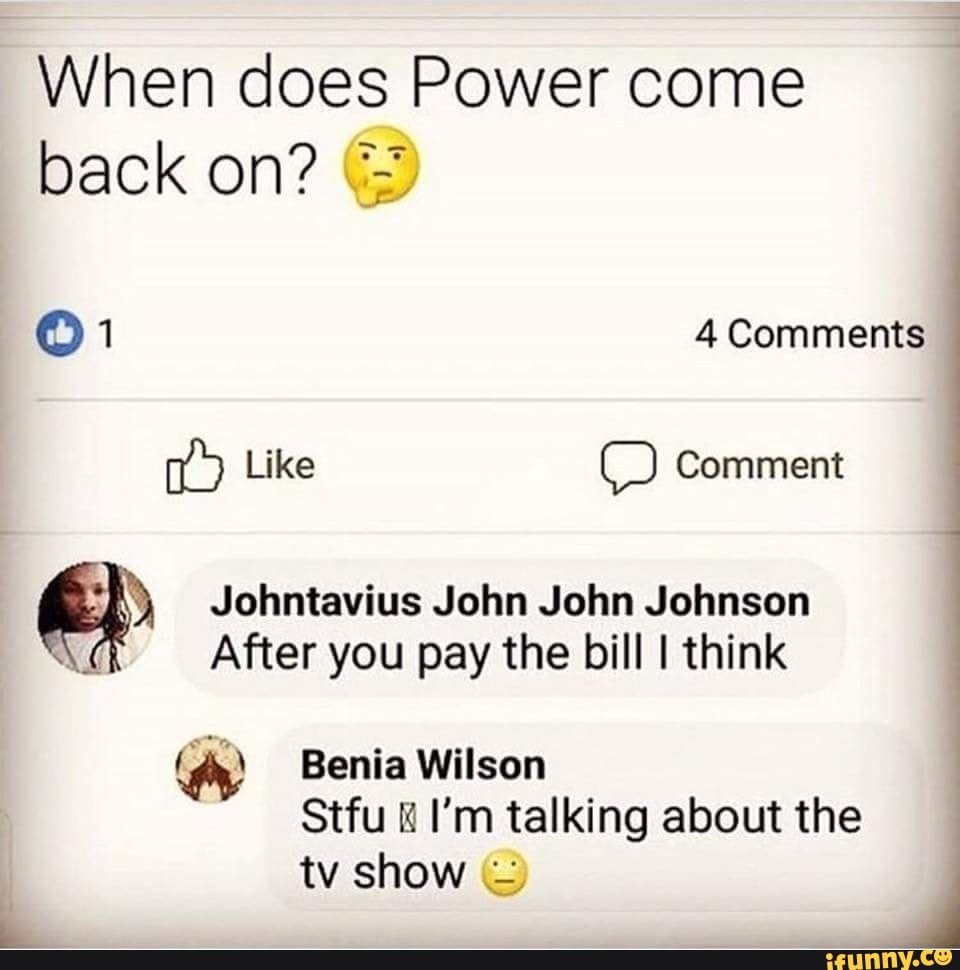The width and height of the screenshot is (960, 970).
Task: Click the ifunny.co watermark logo
Action: 889,959
